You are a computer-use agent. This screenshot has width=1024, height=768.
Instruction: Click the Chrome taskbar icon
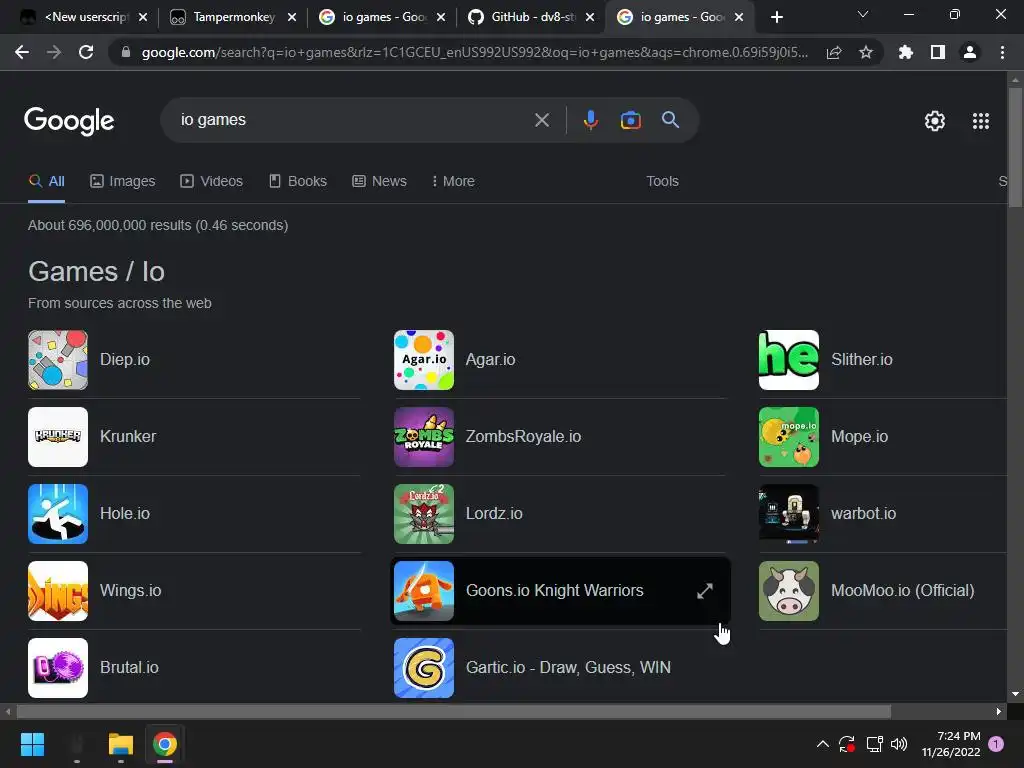[x=165, y=744]
